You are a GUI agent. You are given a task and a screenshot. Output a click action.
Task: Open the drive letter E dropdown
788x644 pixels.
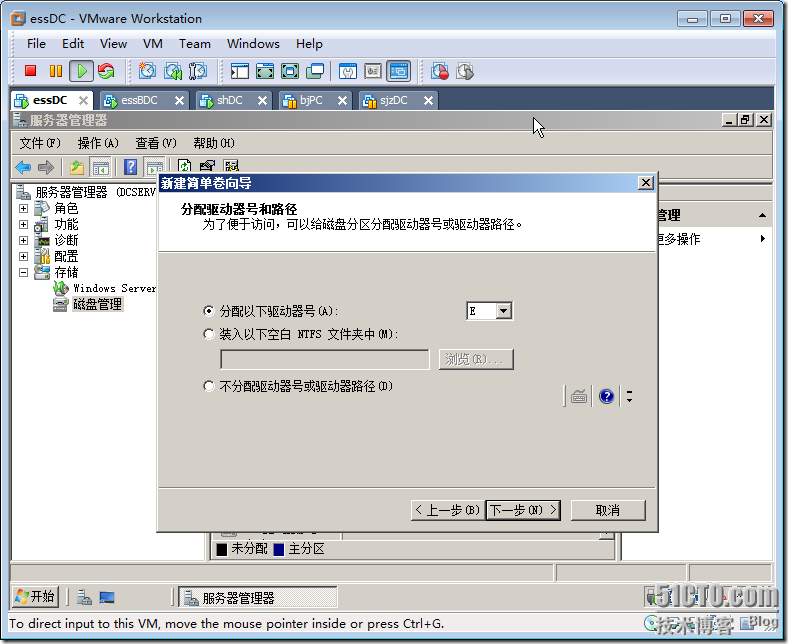pos(503,311)
